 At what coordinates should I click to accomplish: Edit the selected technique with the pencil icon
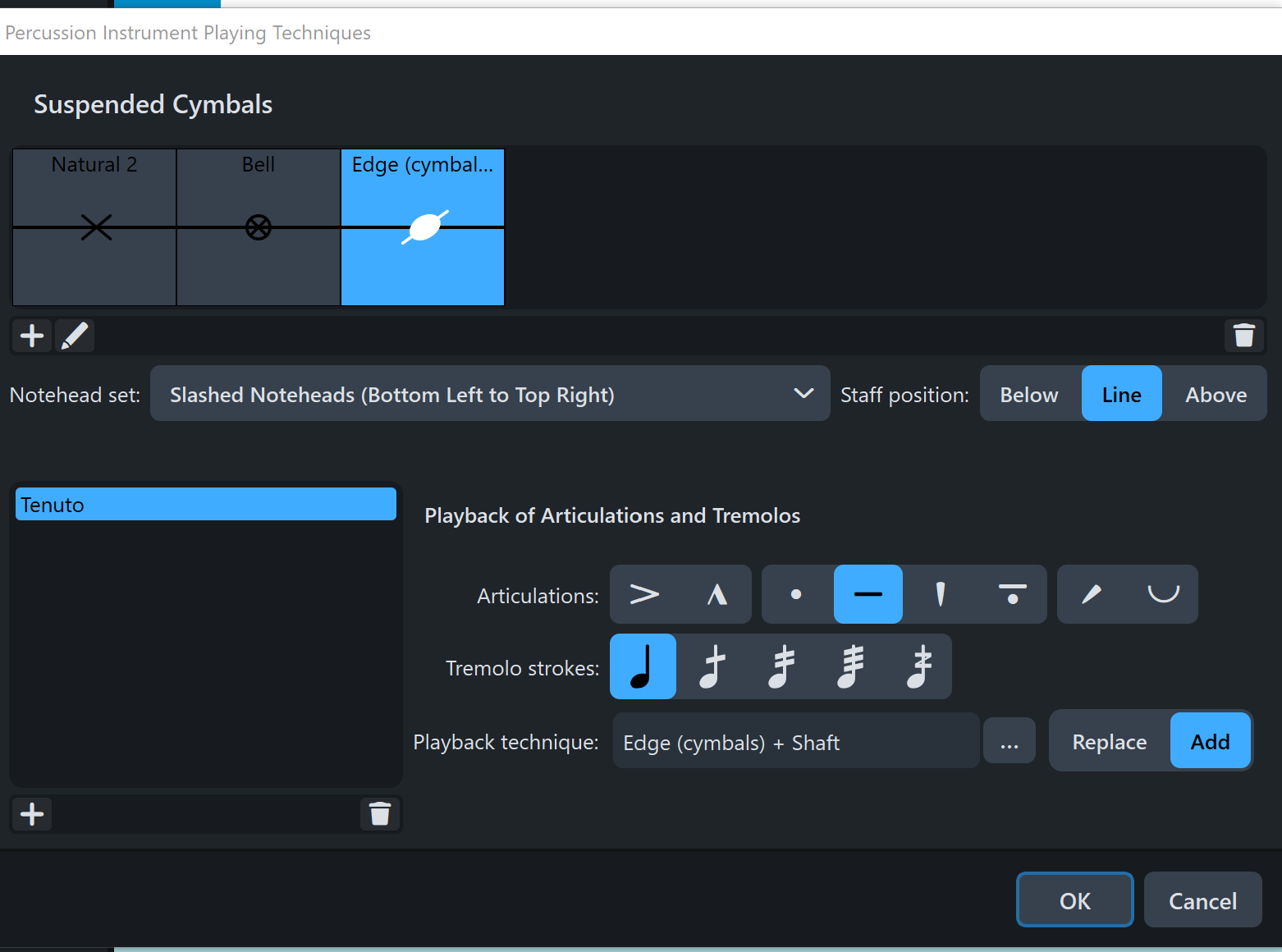click(x=75, y=336)
